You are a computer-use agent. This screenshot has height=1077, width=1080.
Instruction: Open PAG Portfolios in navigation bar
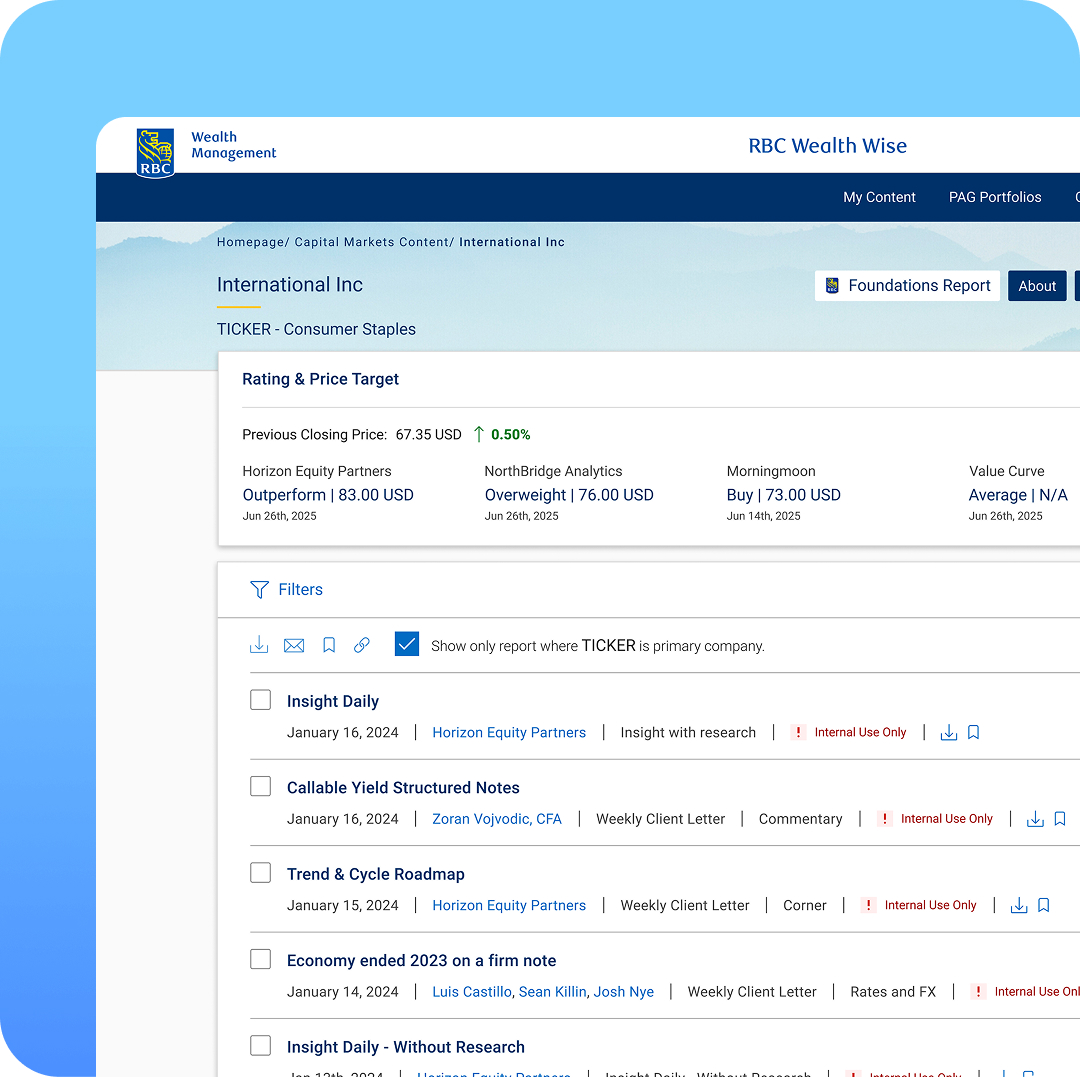[x=995, y=197]
